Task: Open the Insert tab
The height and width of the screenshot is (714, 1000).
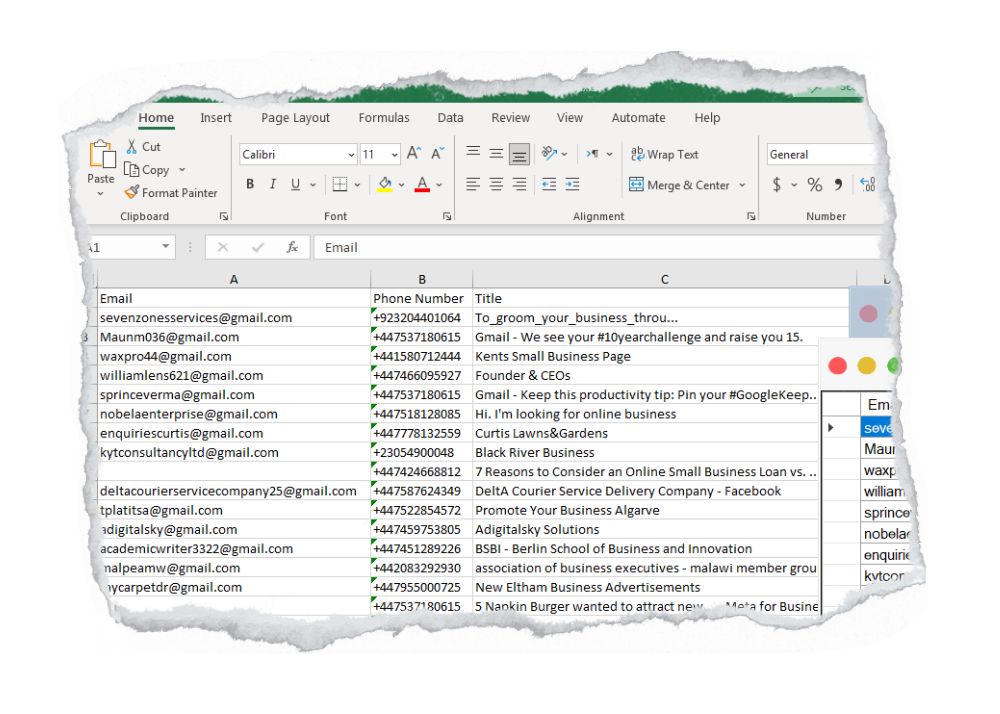Action: 216,118
